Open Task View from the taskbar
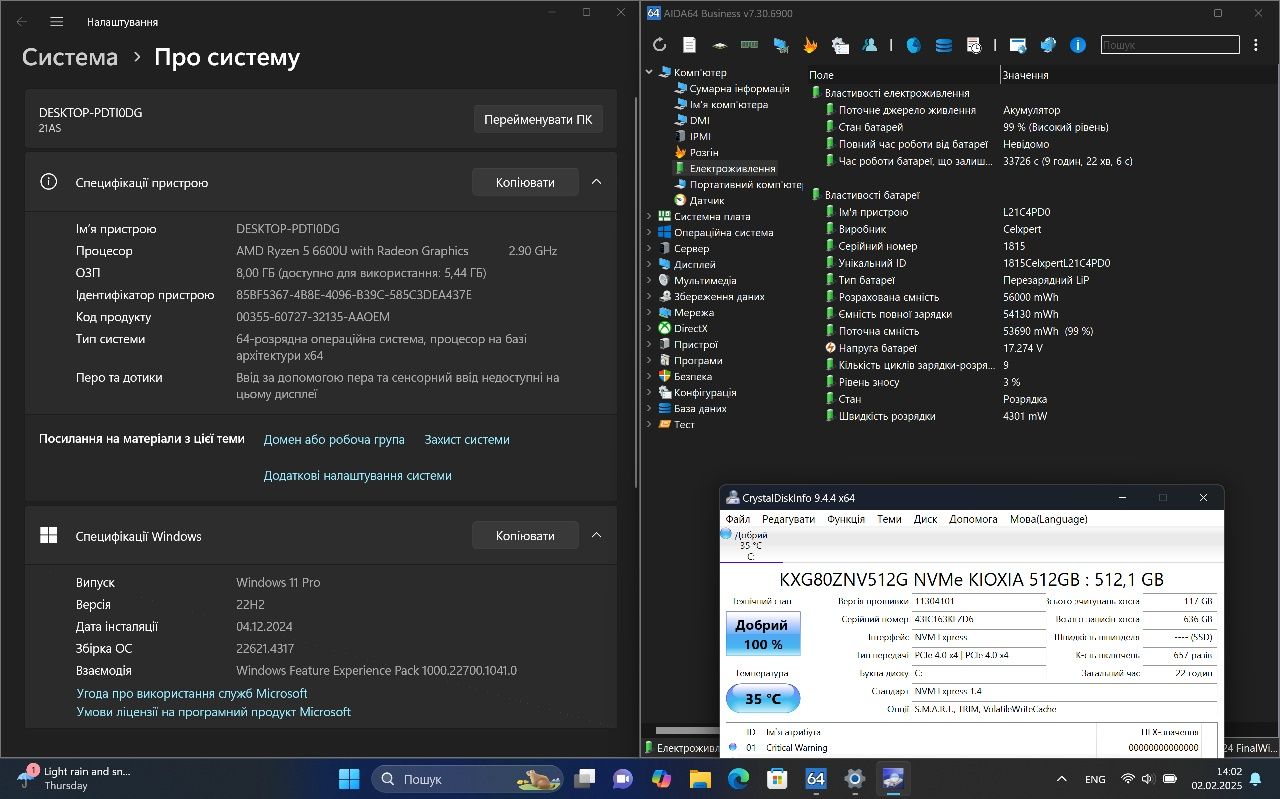This screenshot has width=1280, height=799. coord(585,779)
